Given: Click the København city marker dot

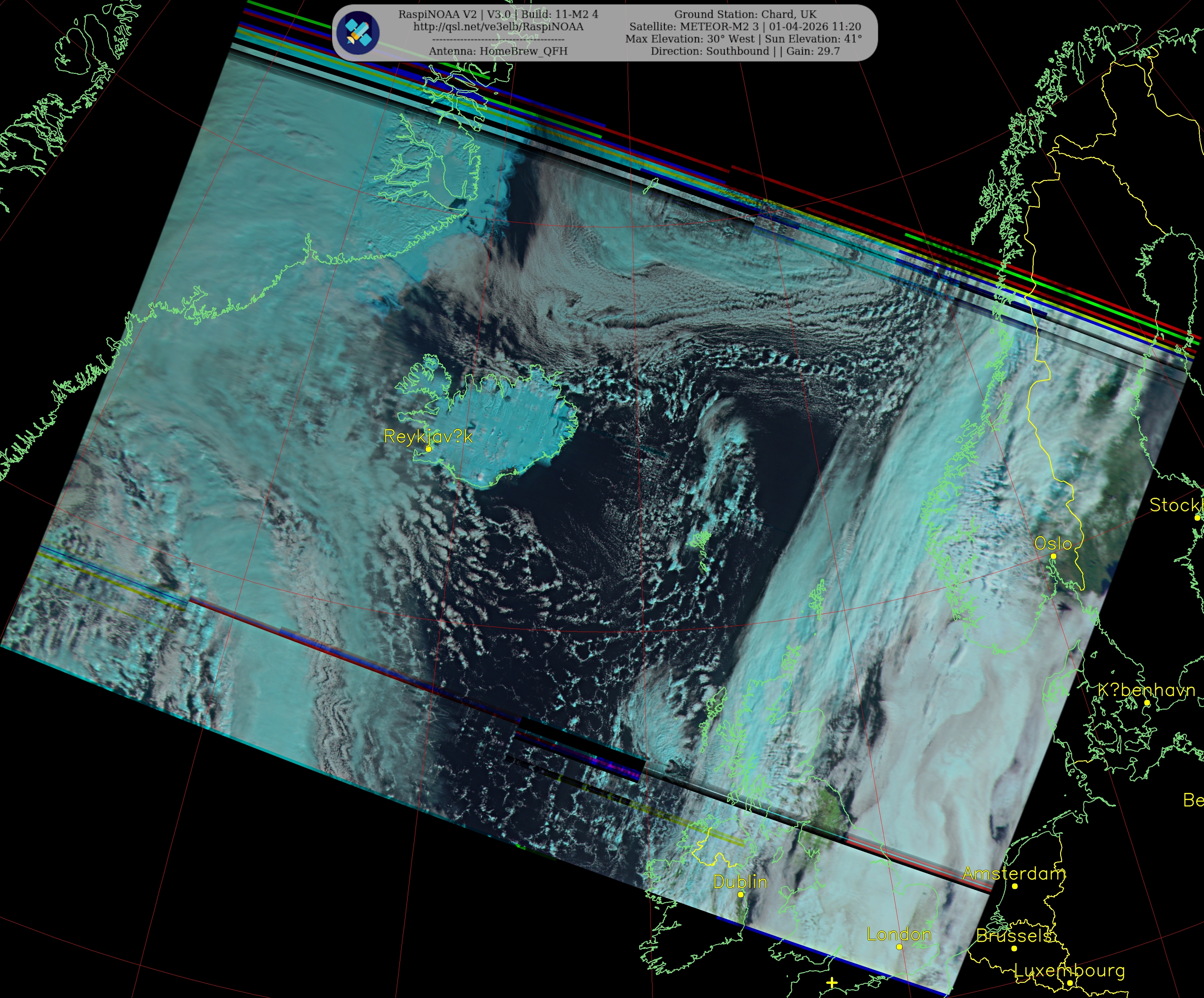Looking at the screenshot, I should (1147, 702).
